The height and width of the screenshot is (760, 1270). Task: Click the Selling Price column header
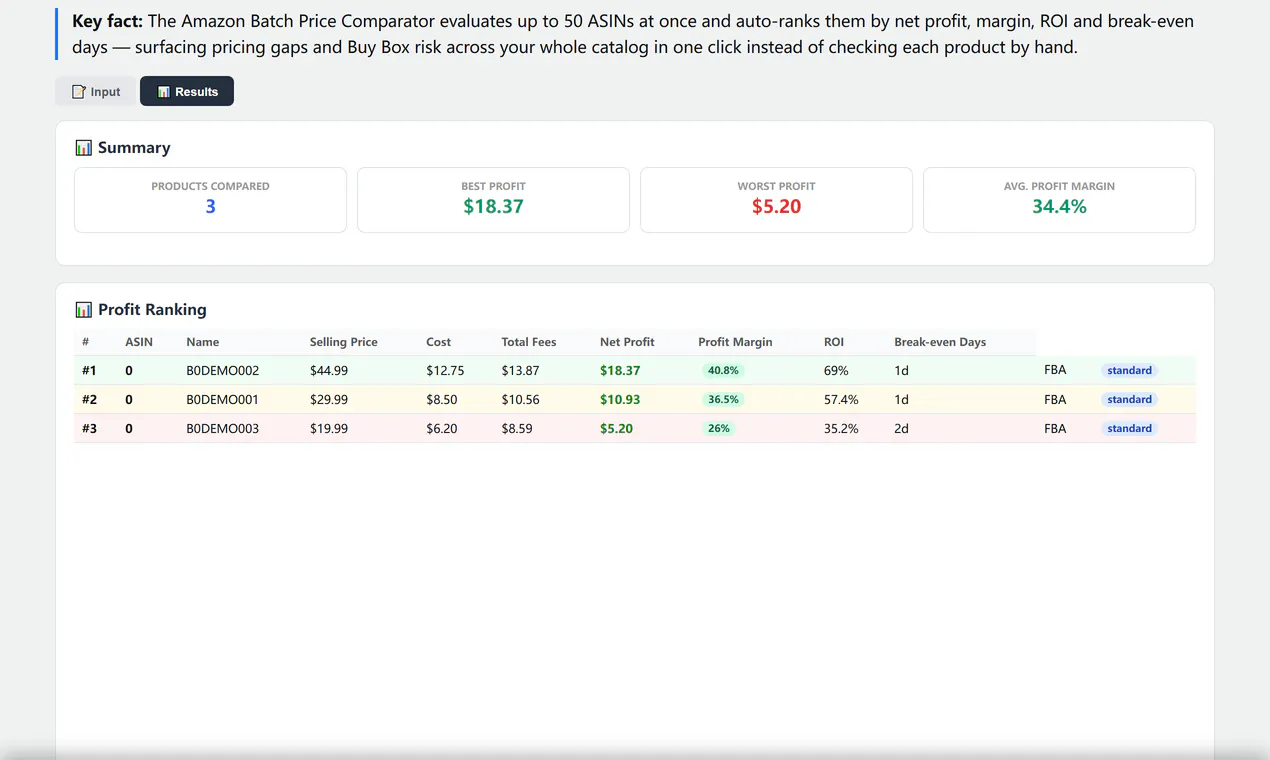[343, 342]
